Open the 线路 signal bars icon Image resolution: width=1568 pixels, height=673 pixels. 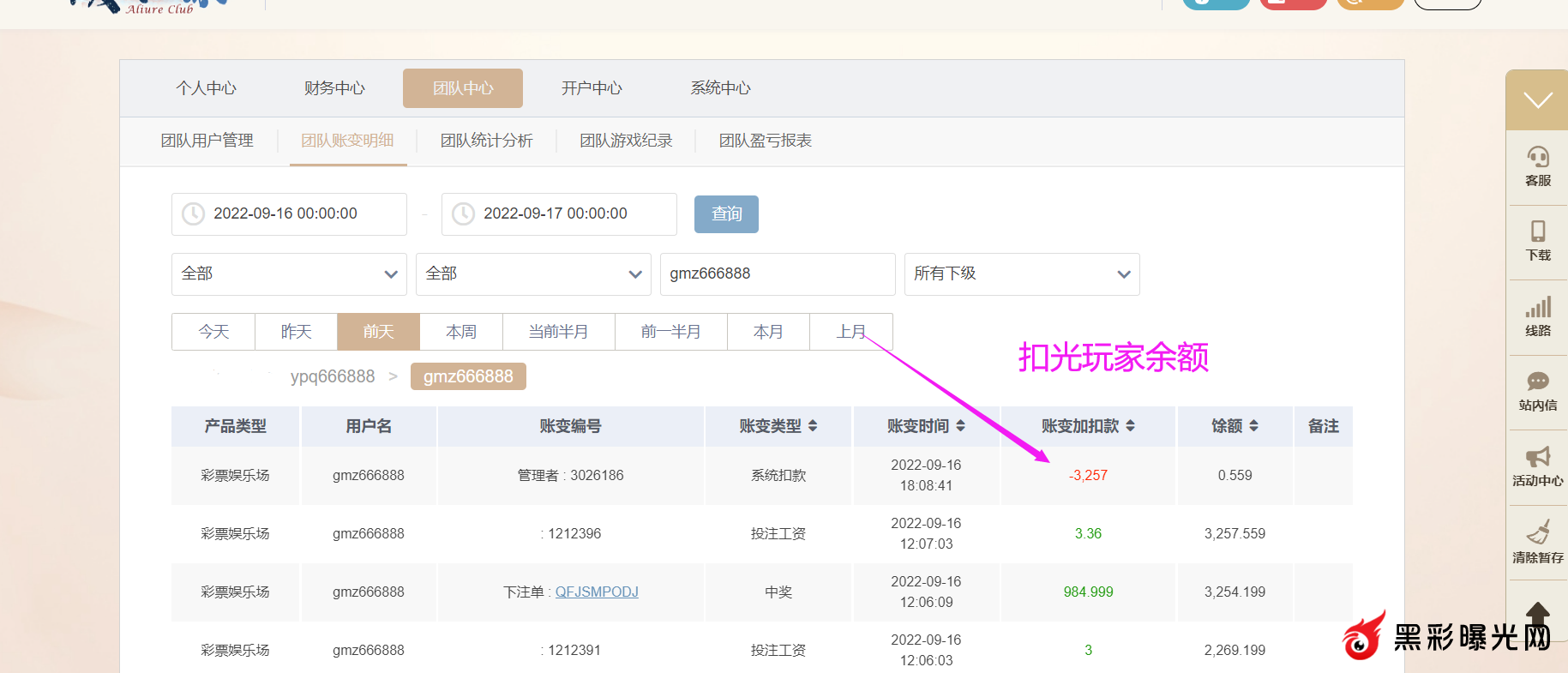pyautogui.click(x=1537, y=307)
